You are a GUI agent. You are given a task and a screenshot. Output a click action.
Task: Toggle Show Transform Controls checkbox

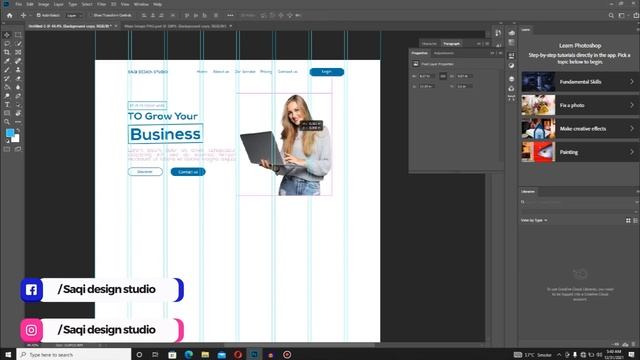(91, 16)
